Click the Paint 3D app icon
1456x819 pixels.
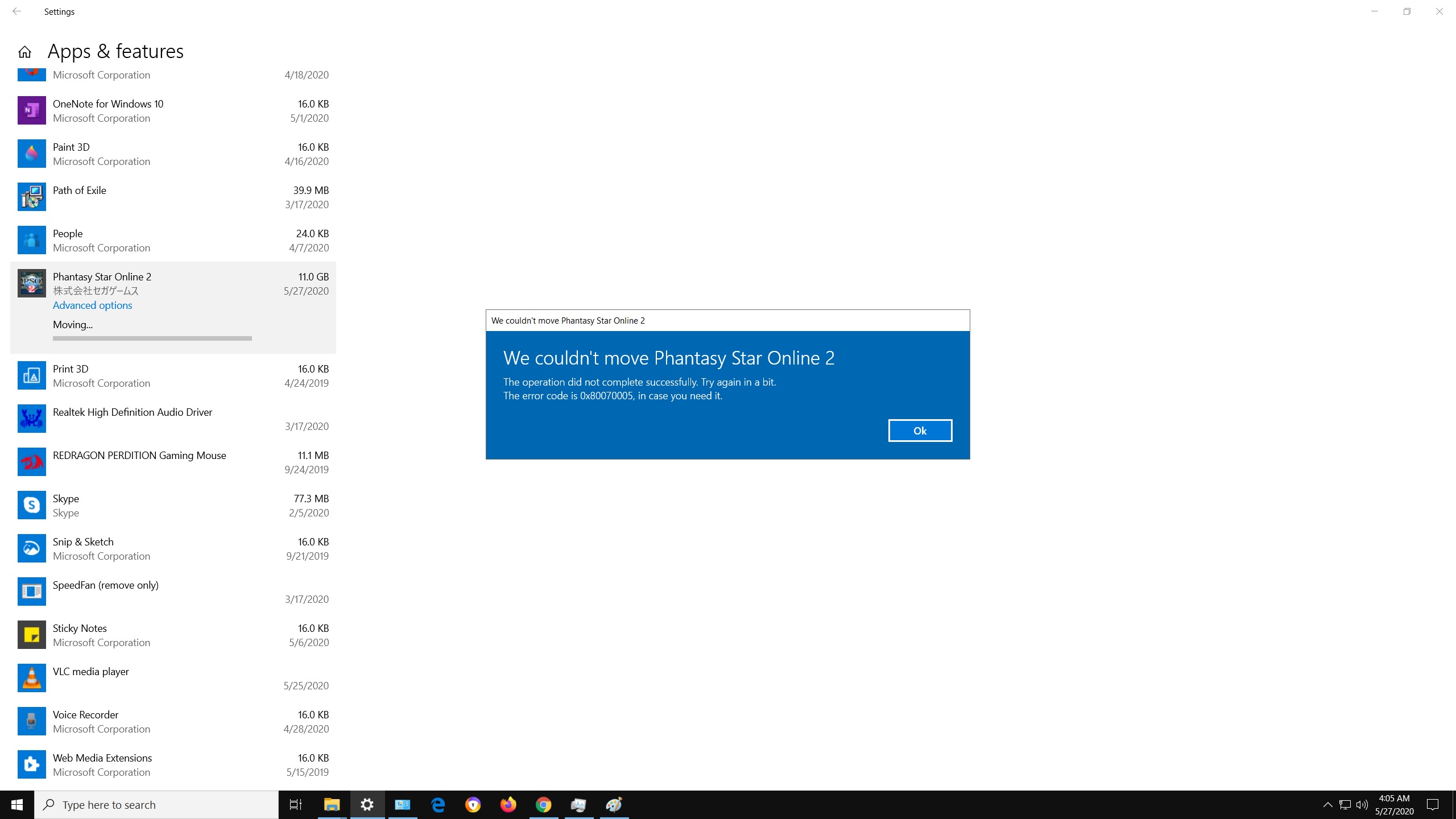[x=32, y=154]
